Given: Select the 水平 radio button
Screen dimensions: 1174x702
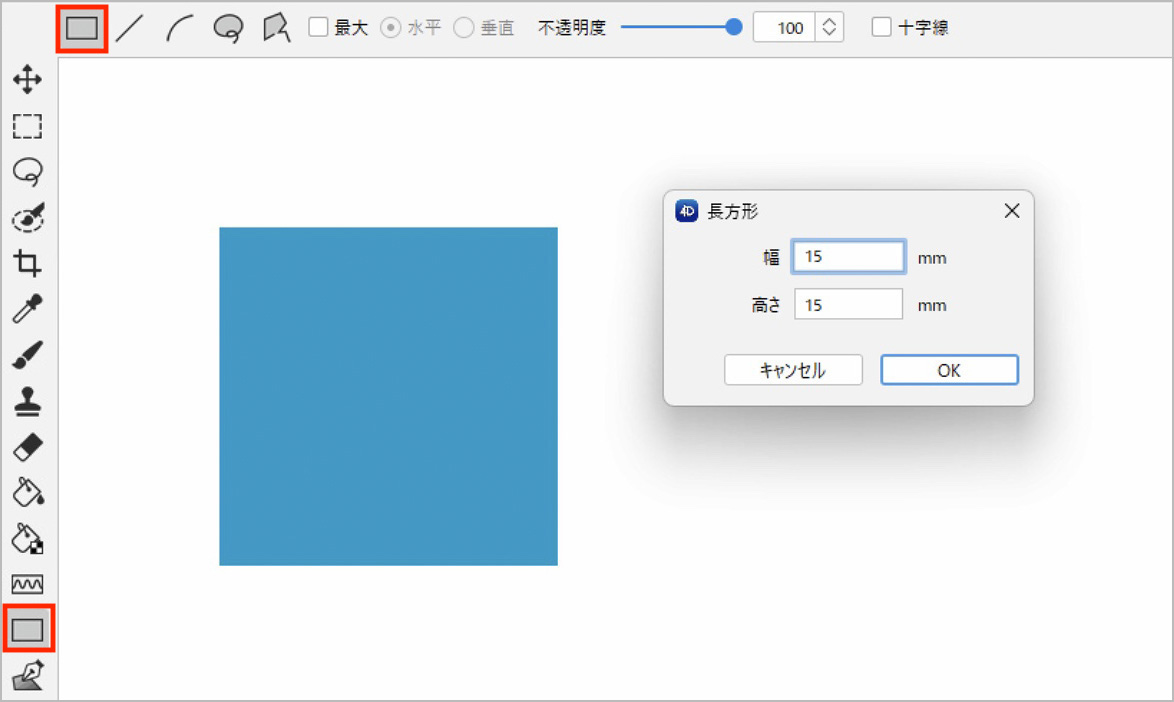Looking at the screenshot, I should coord(390,28).
